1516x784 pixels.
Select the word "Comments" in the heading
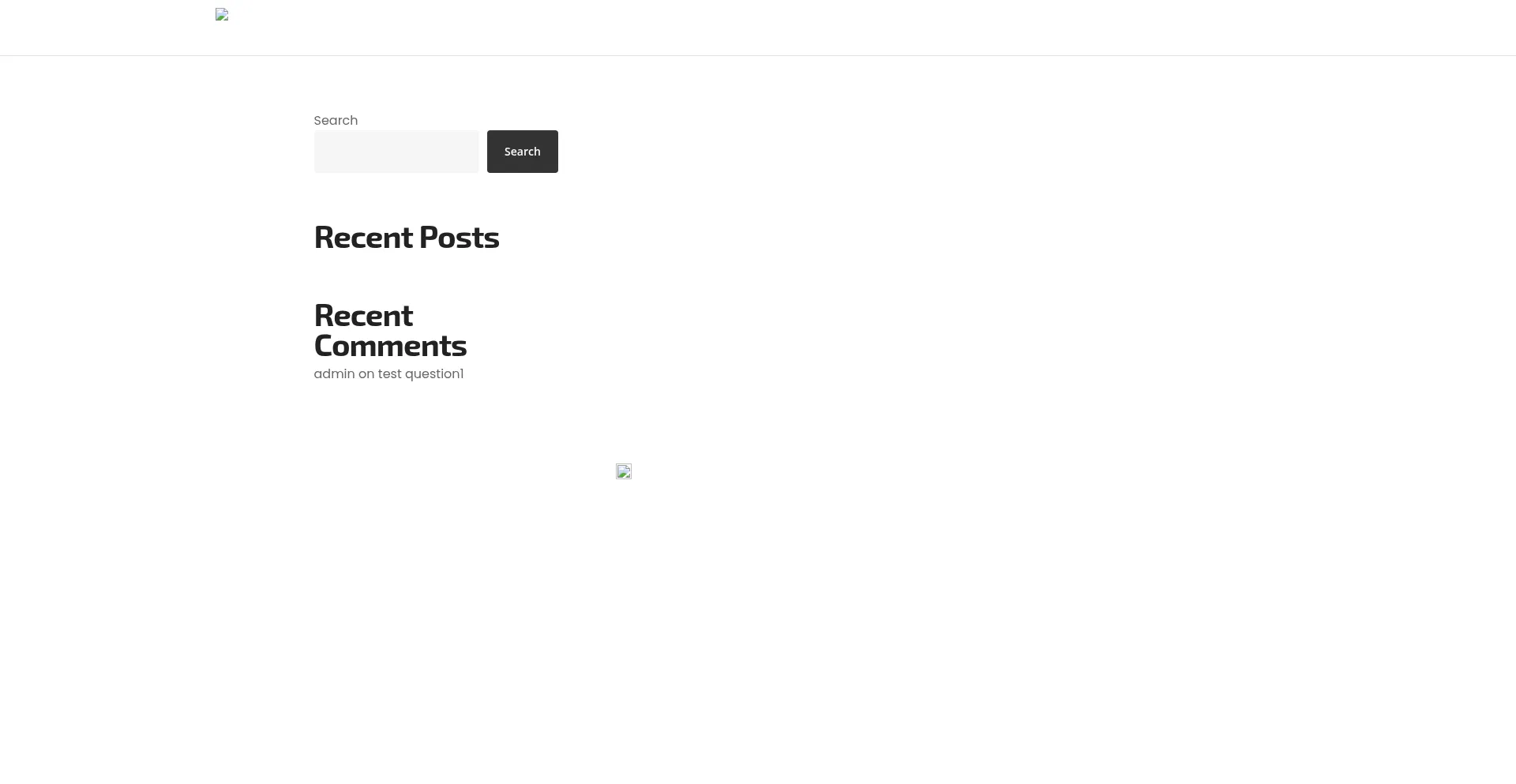390,346
